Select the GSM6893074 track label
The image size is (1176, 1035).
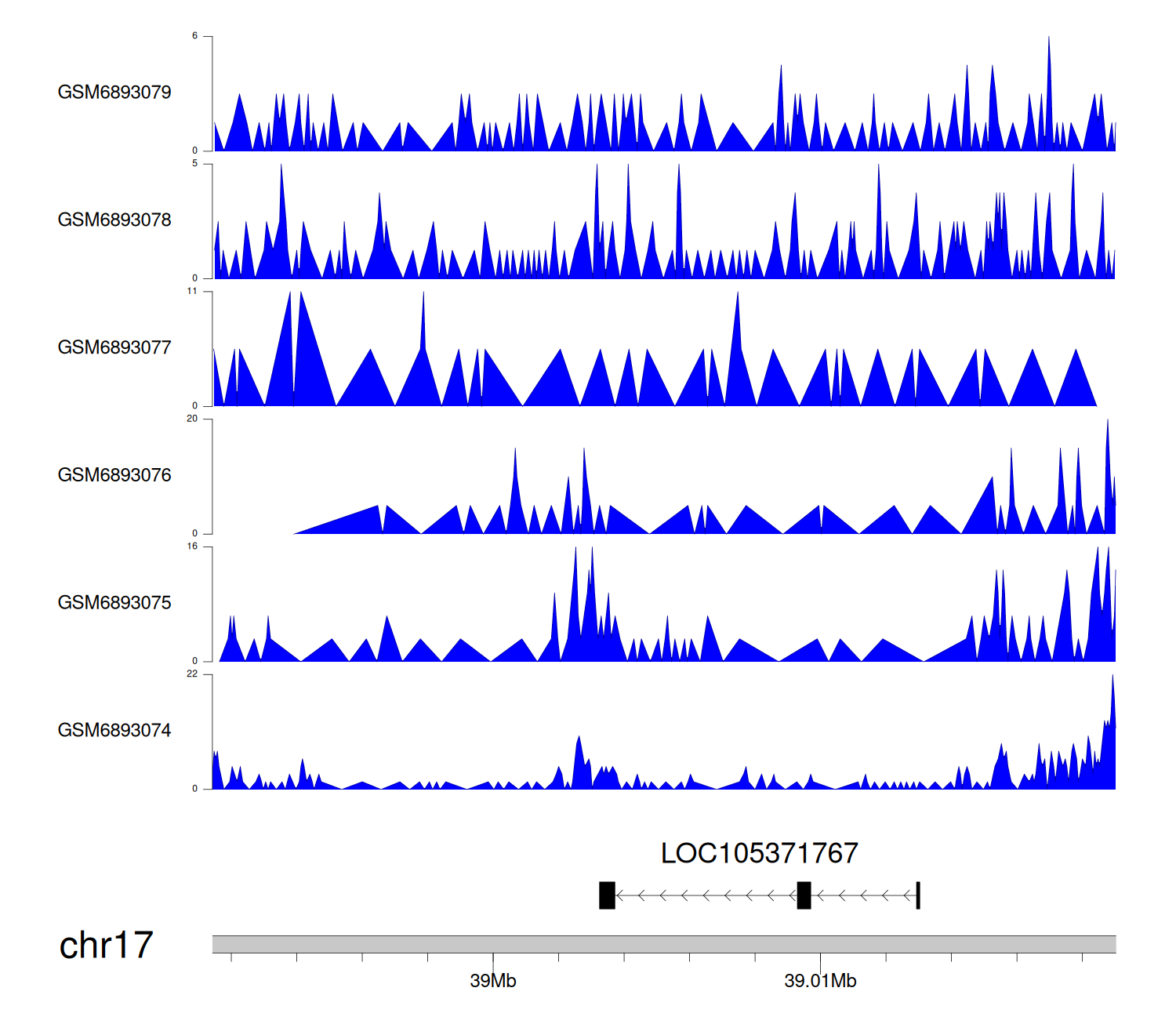coord(114,731)
